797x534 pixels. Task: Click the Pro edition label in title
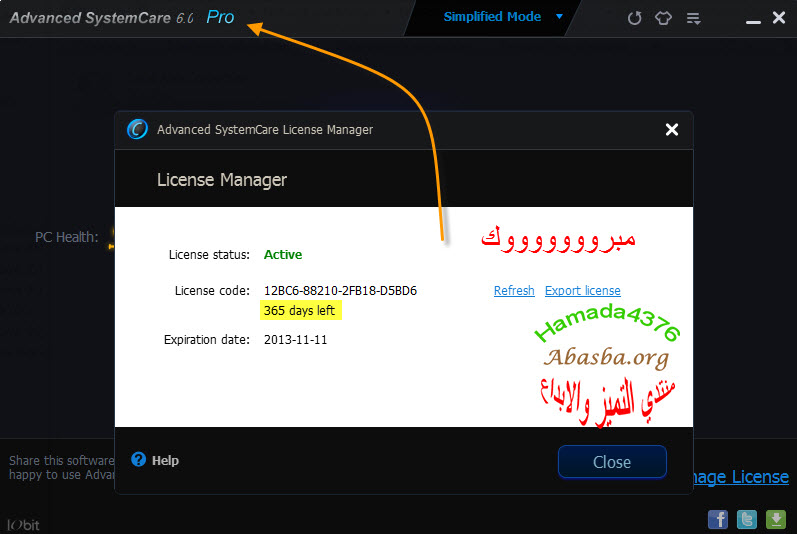[x=220, y=17]
